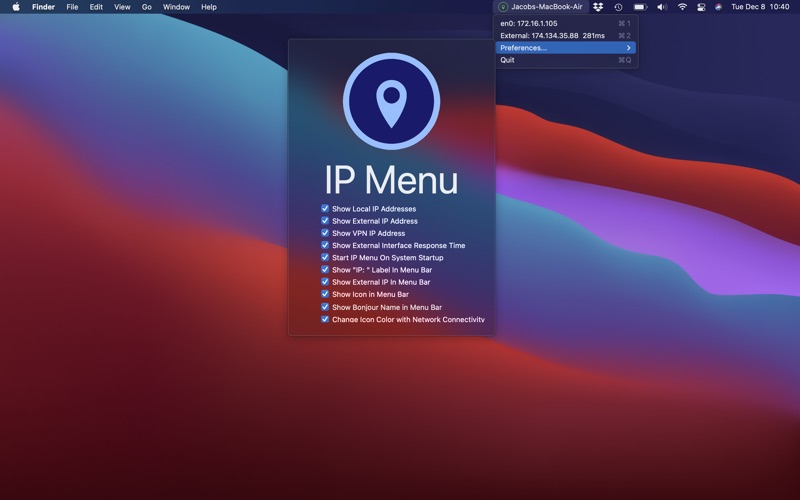Viewport: 800px width, 500px height.
Task: Expand the Preferences submenu arrow
Action: click(x=629, y=48)
